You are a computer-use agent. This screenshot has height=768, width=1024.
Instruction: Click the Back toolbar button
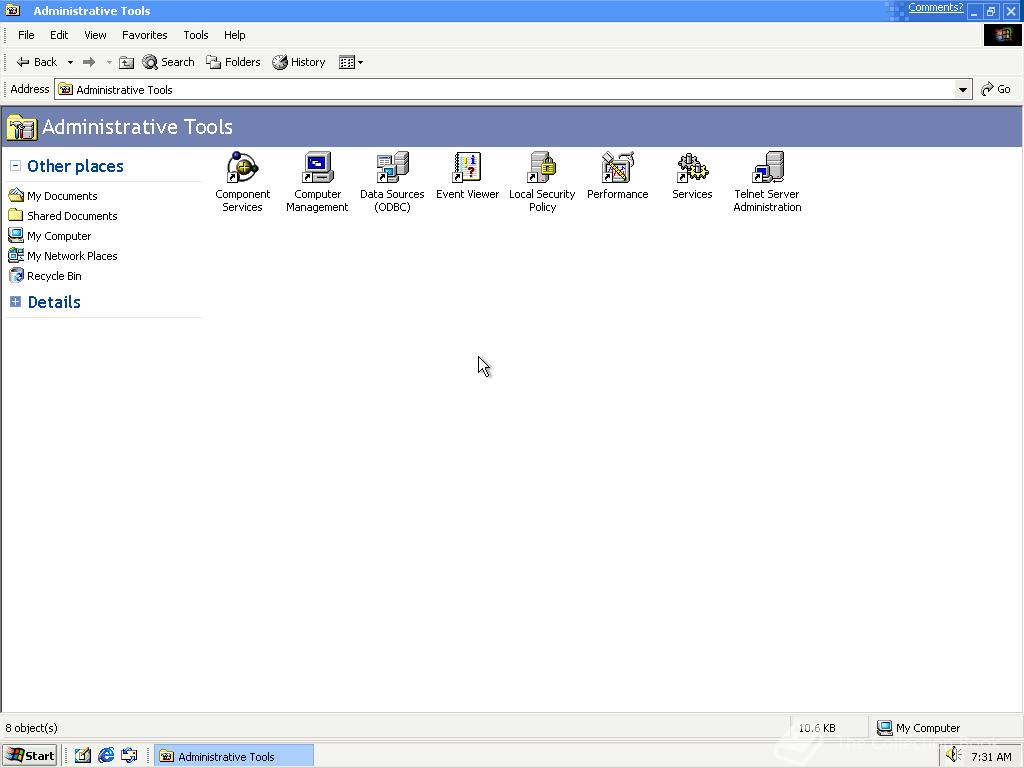(37, 62)
